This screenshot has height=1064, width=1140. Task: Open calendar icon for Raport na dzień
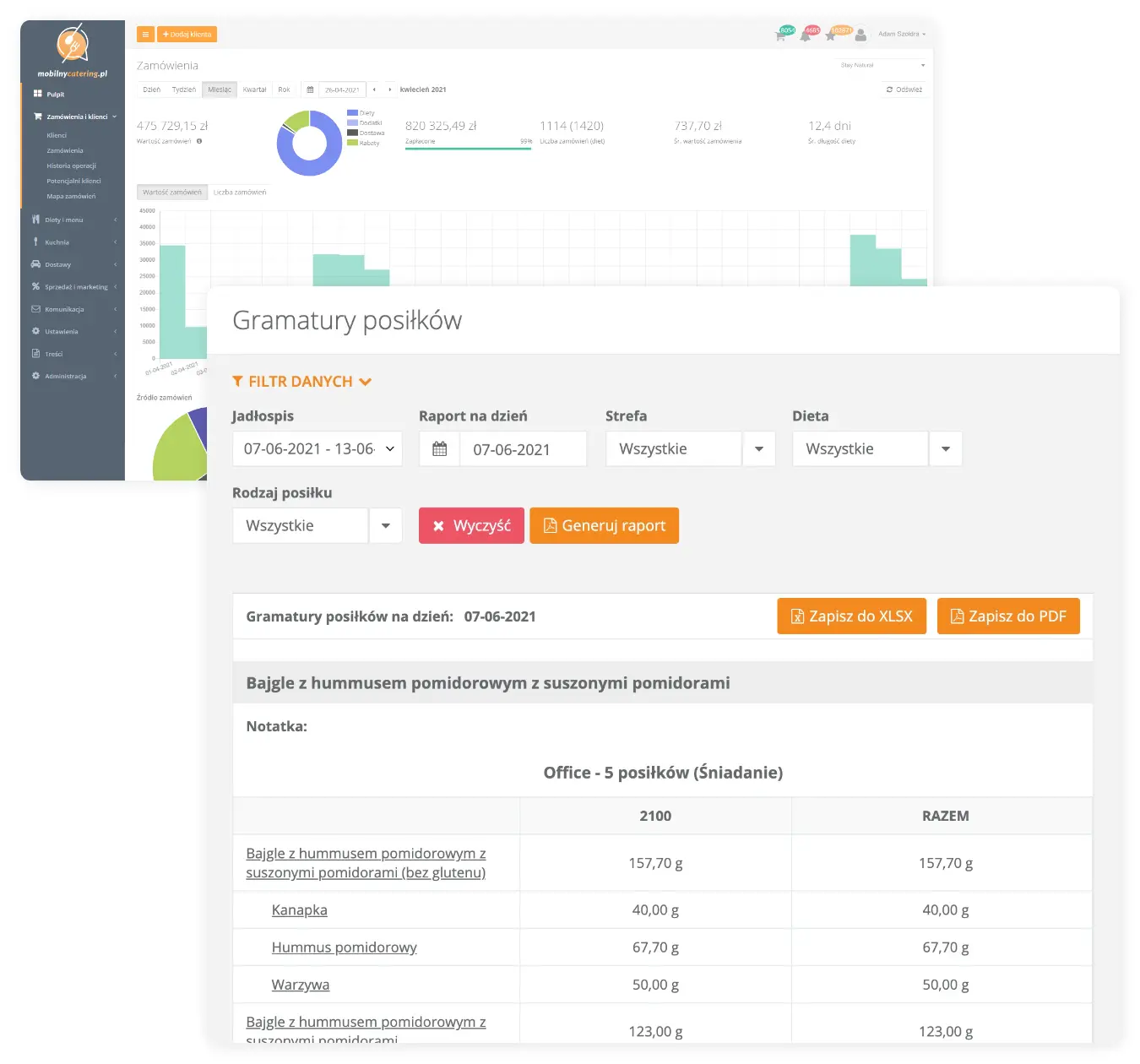(x=439, y=449)
